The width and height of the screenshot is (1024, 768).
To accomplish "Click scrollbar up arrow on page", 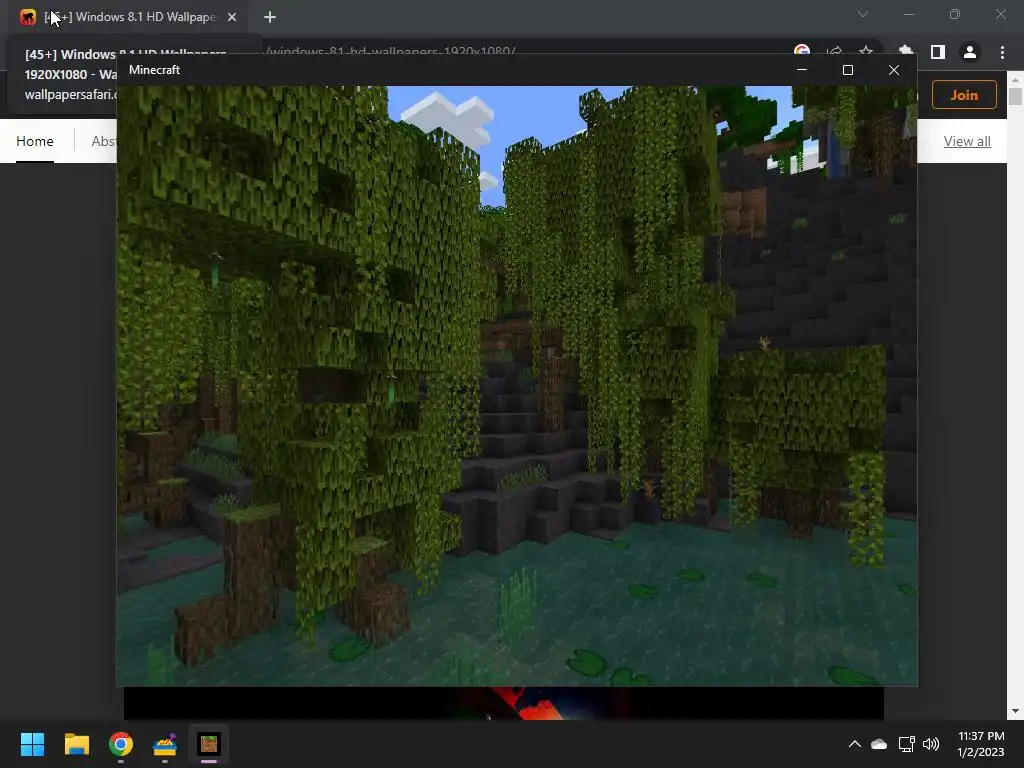I will (1015, 80).
